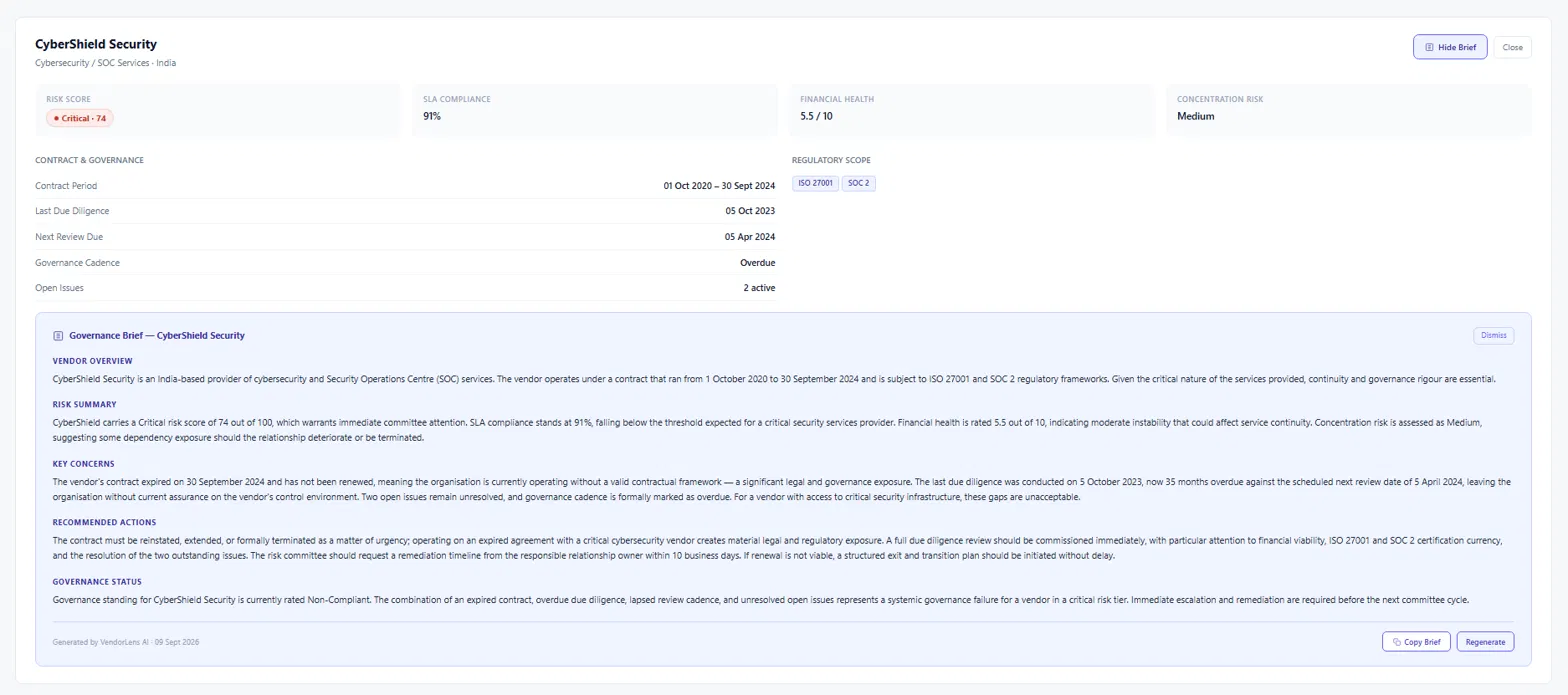Click the contract period dates 01 Oct 2020 – 30 Sept 2024
Image resolution: width=1568 pixels, height=695 pixels.
tap(719, 185)
